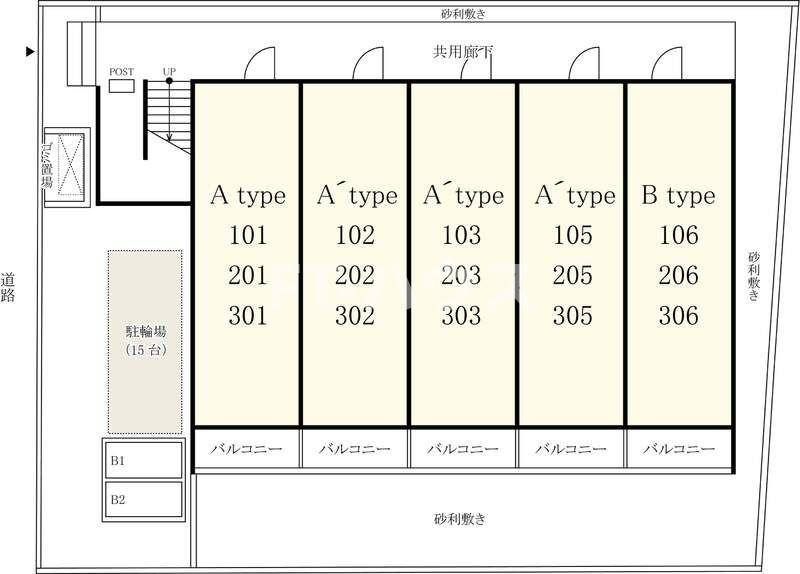The image size is (800, 574).
Task: Click the (15 台) capacity text
Action: point(146,350)
